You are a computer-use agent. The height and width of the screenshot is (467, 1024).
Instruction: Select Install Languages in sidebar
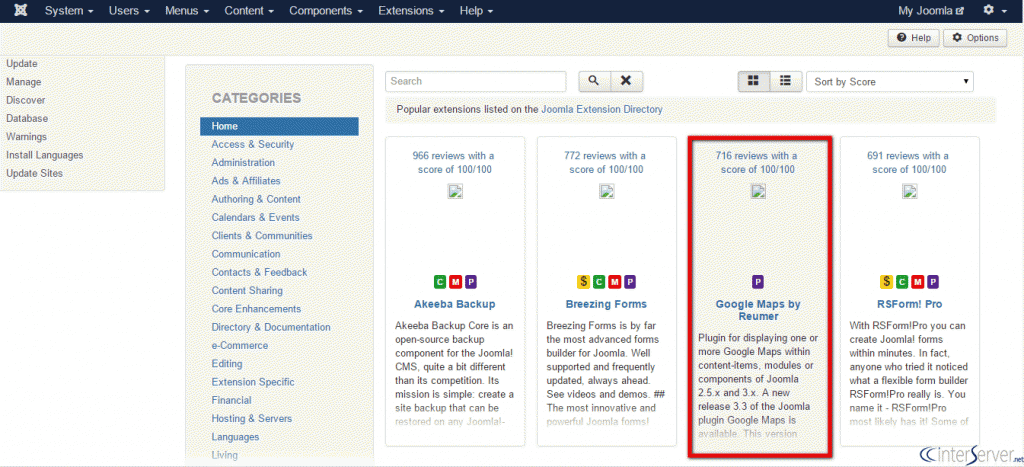point(44,155)
